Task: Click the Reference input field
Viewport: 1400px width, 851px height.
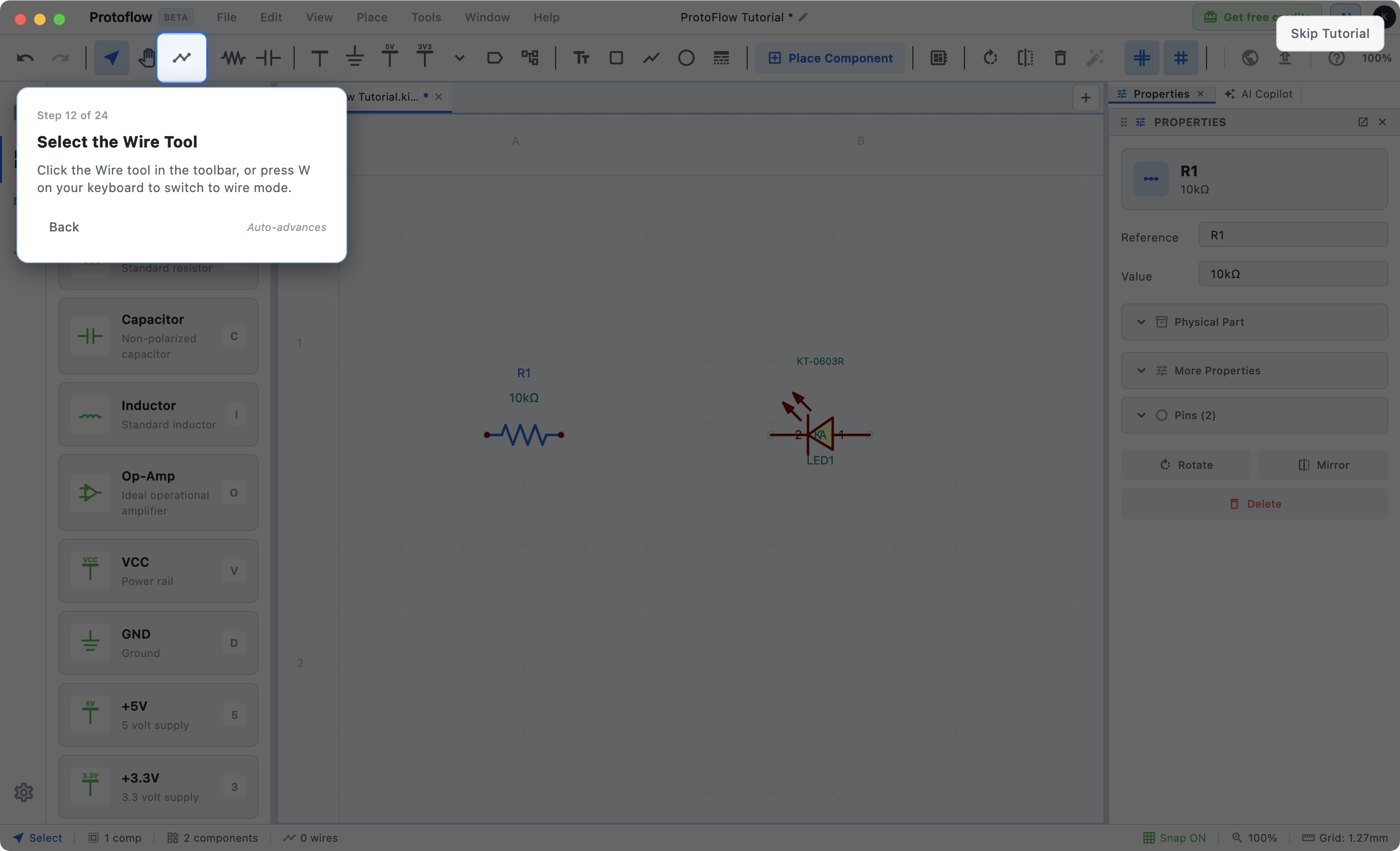Action: click(x=1293, y=235)
